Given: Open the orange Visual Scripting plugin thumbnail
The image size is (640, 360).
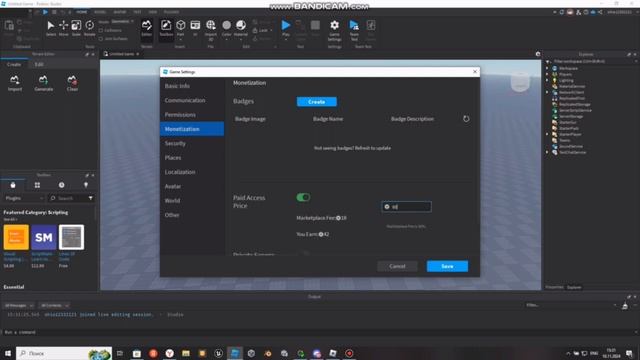Looking at the screenshot, I should tap(16, 237).
